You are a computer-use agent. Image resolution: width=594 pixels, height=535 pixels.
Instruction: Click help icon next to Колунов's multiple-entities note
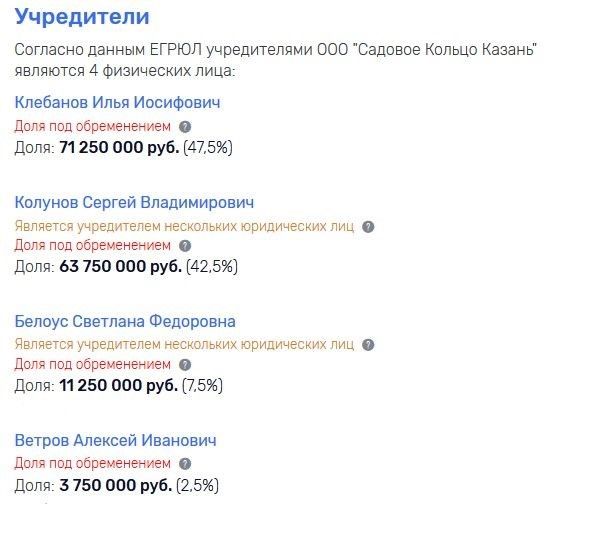[x=368, y=227]
